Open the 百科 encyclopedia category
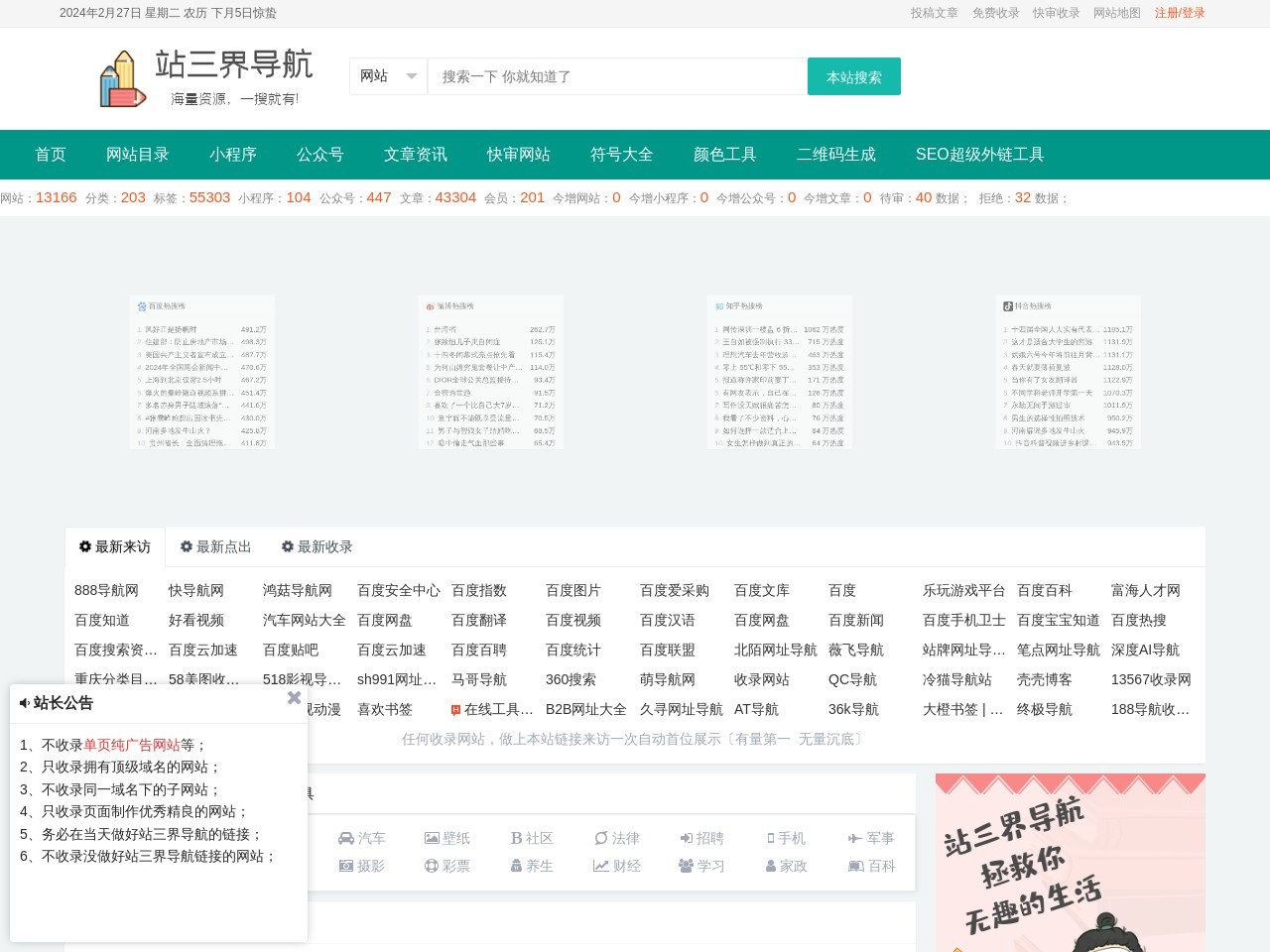 [871, 866]
